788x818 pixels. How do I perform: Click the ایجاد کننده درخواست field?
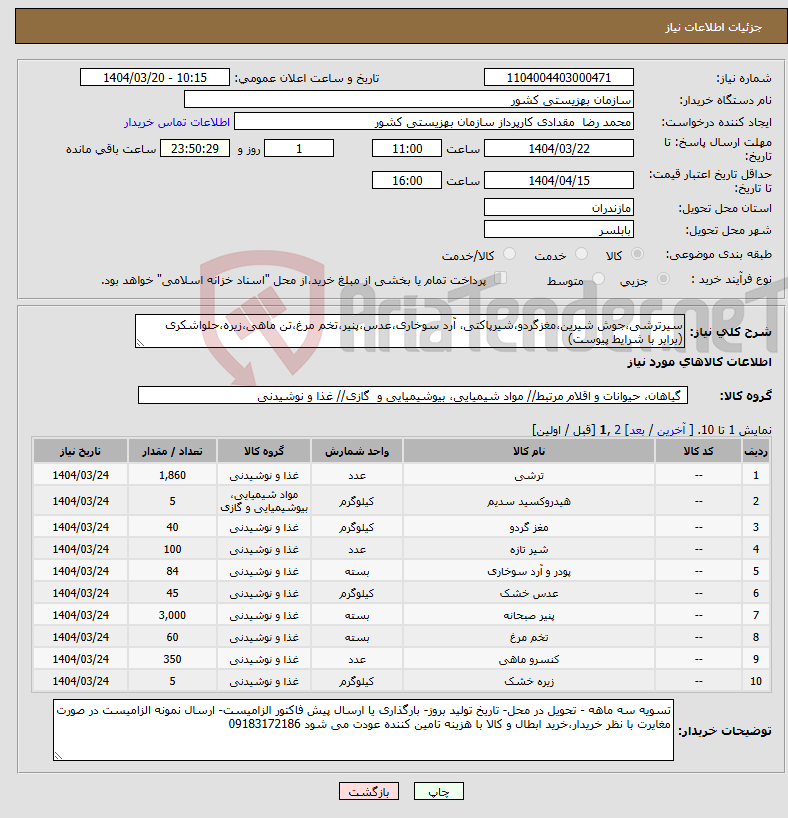(x=434, y=122)
